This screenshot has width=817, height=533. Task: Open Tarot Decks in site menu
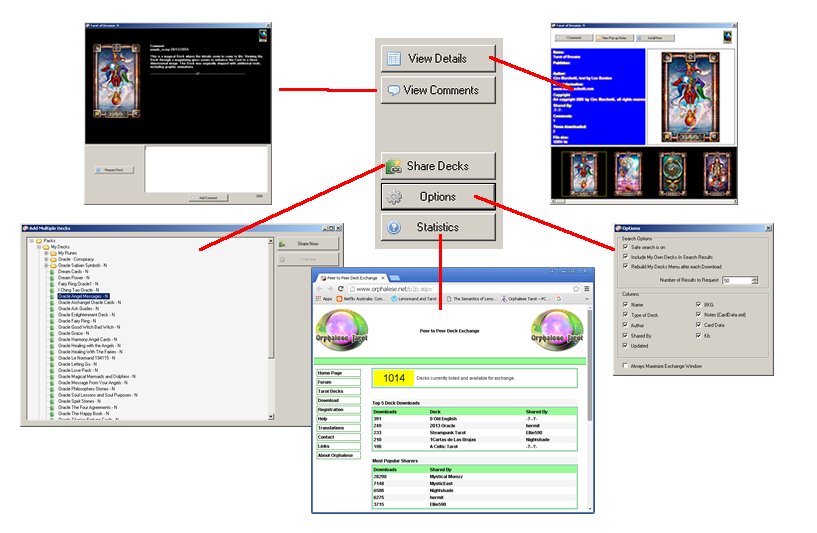coord(339,391)
